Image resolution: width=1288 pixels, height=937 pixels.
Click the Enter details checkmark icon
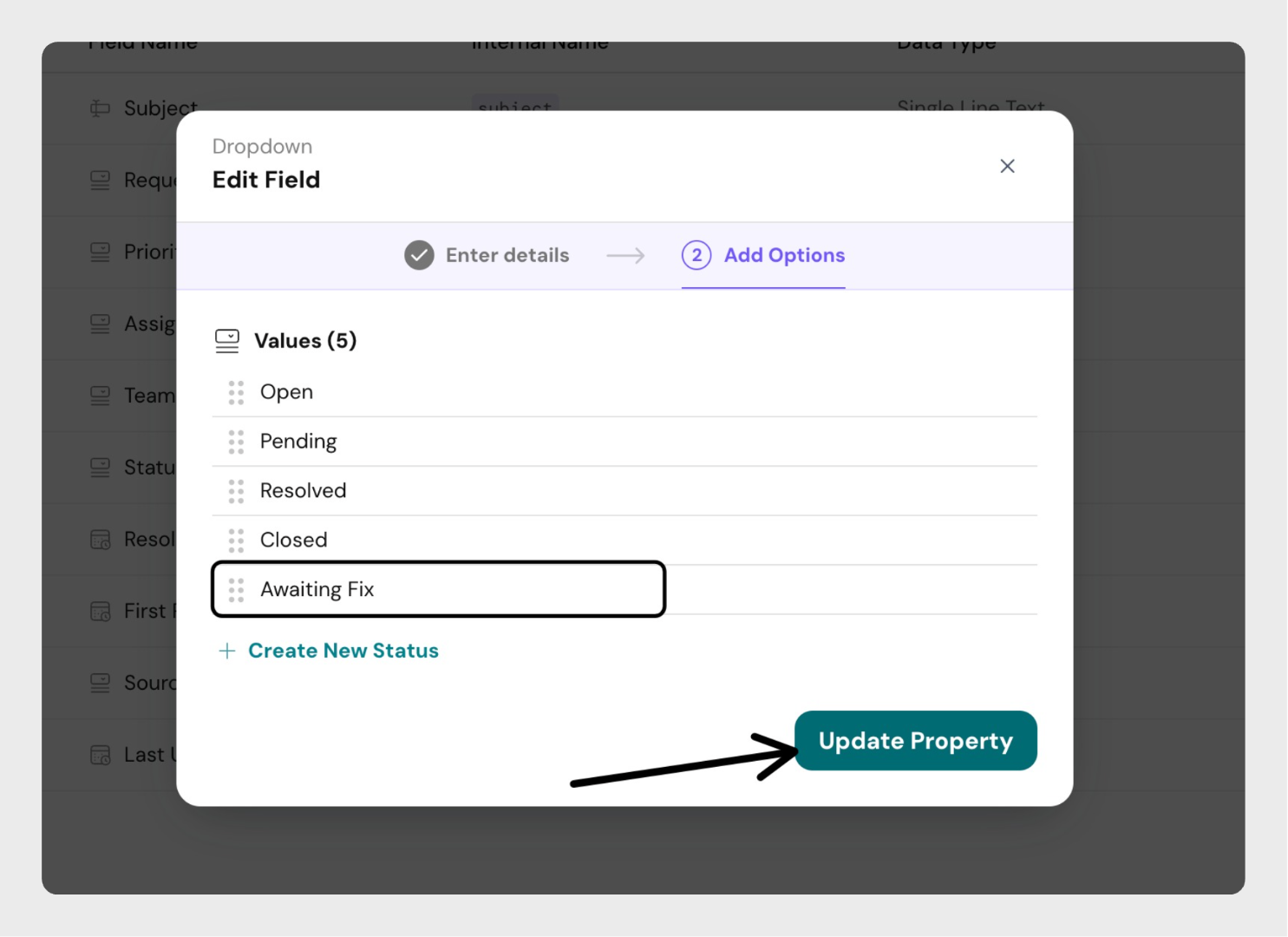pyautogui.click(x=419, y=255)
